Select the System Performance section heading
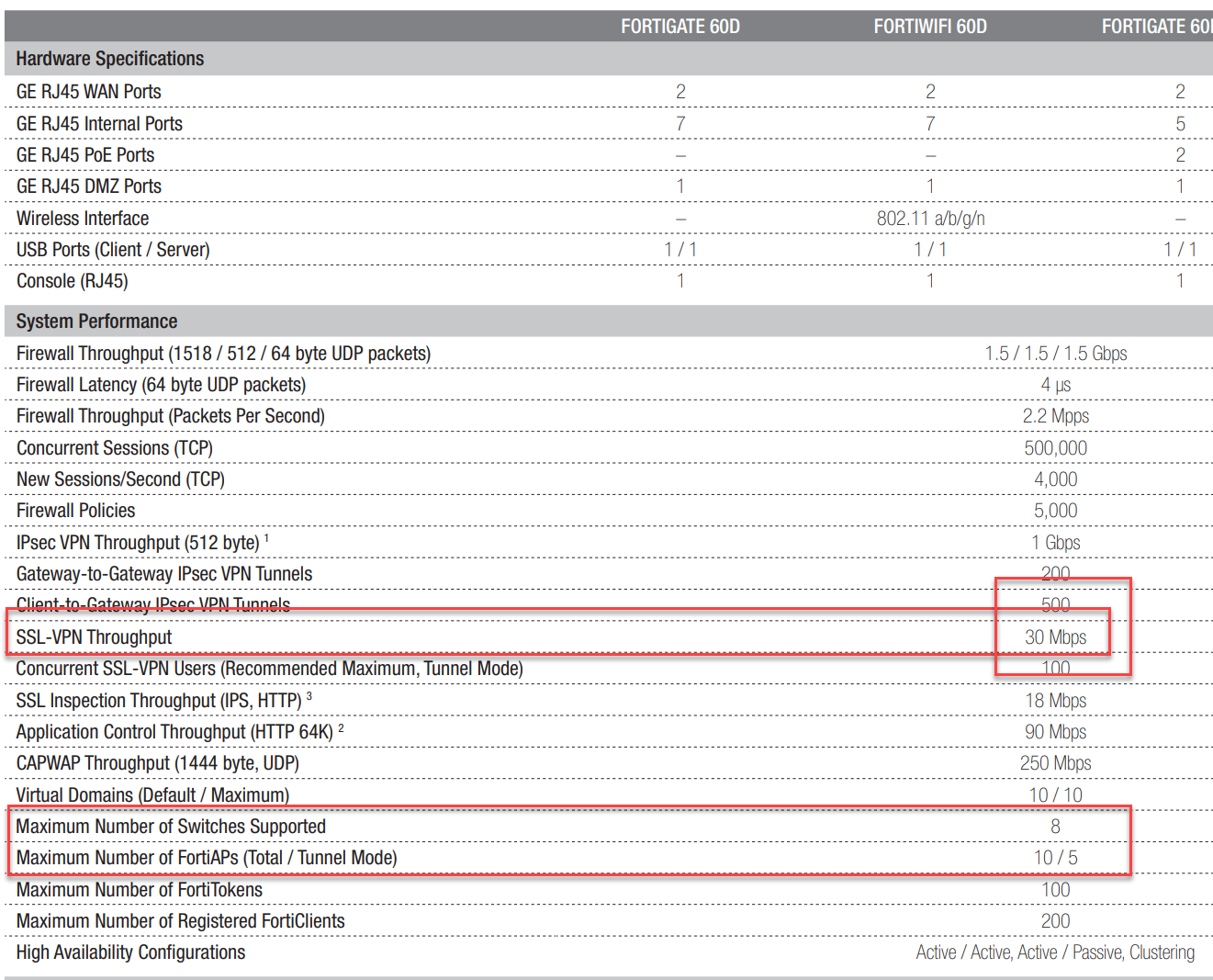This screenshot has width=1213, height=980. point(96,321)
